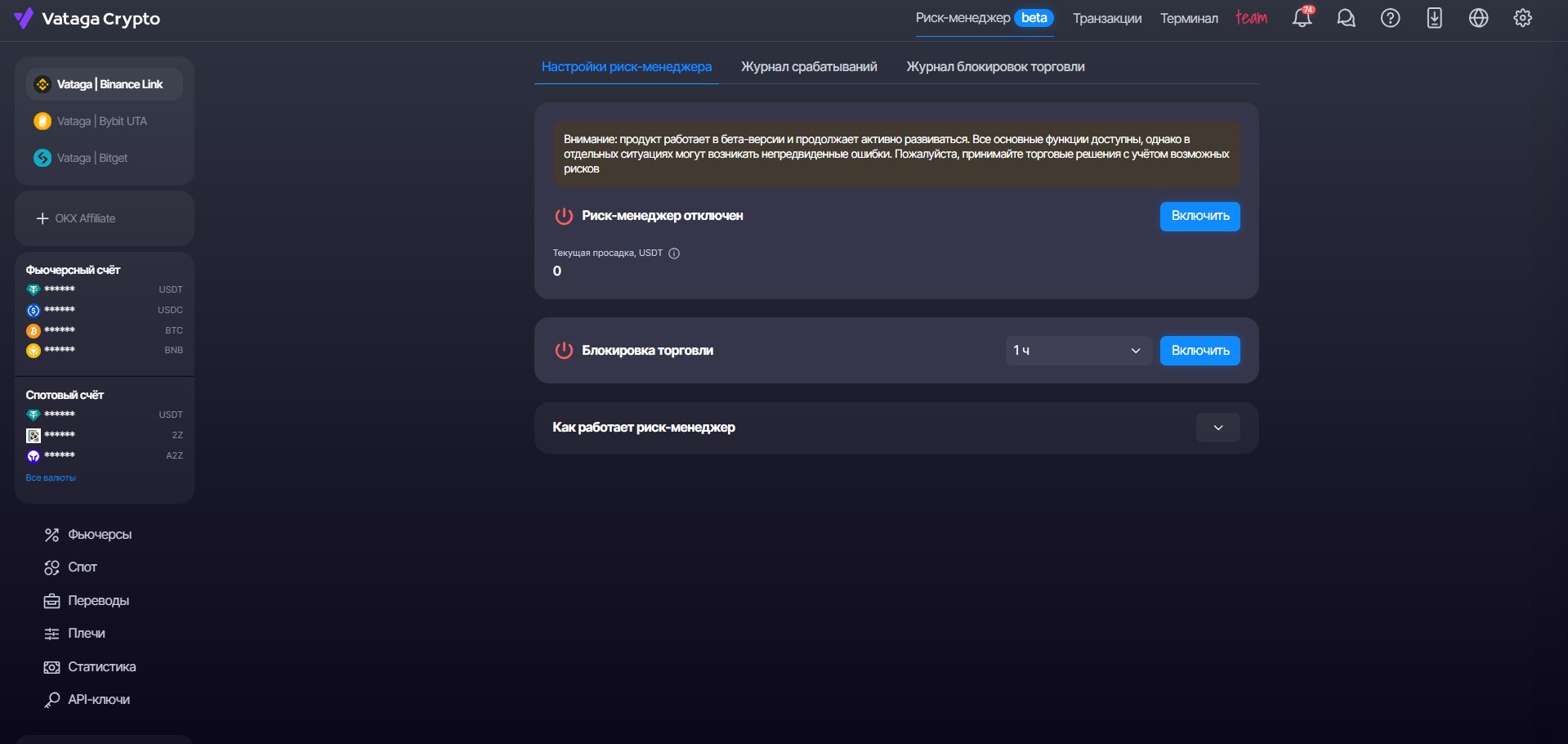Enable trading block with Включить
Viewport: 1568px width, 744px height.
(x=1200, y=351)
